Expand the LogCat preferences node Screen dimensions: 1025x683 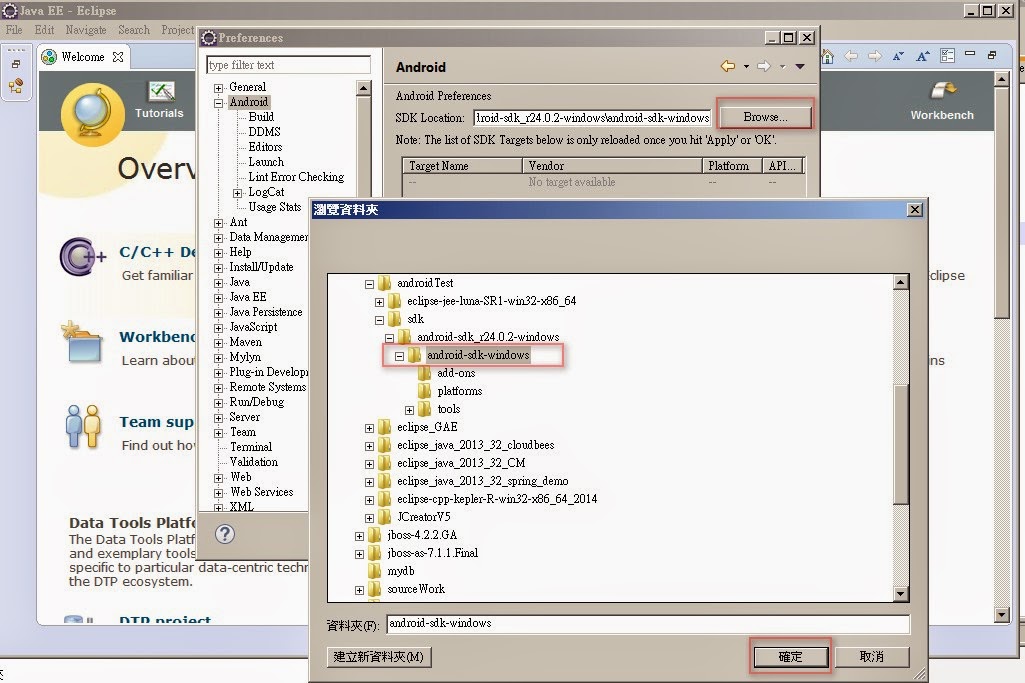(x=238, y=193)
